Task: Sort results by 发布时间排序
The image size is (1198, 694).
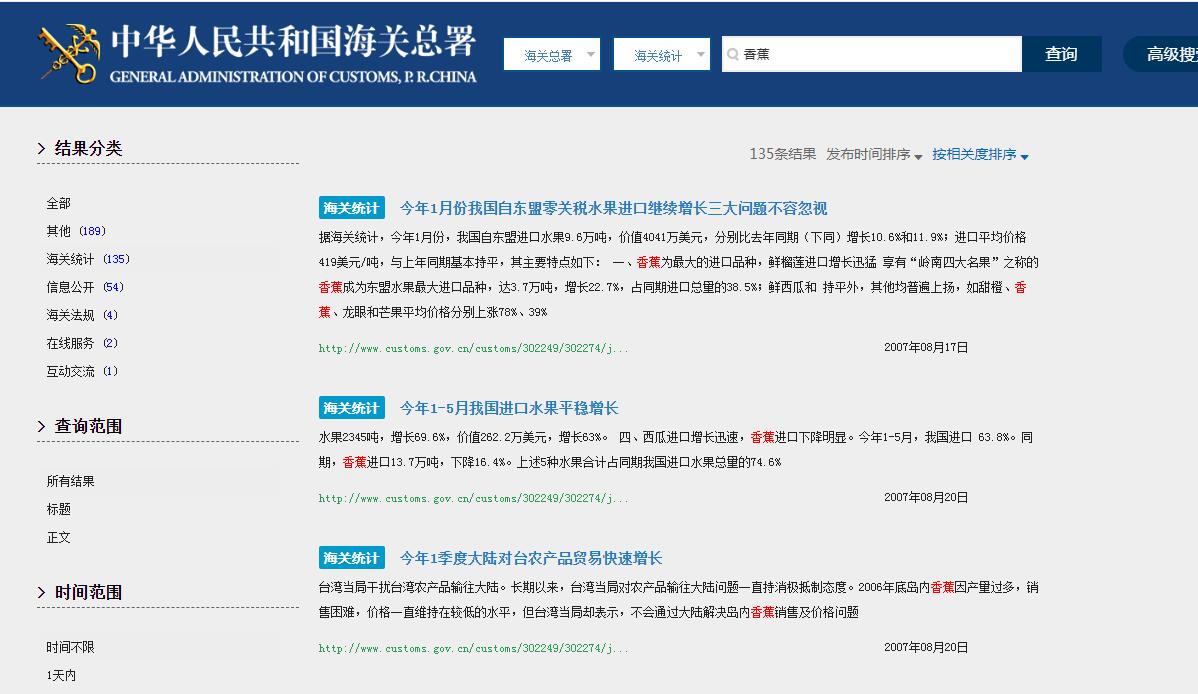Action: click(874, 154)
